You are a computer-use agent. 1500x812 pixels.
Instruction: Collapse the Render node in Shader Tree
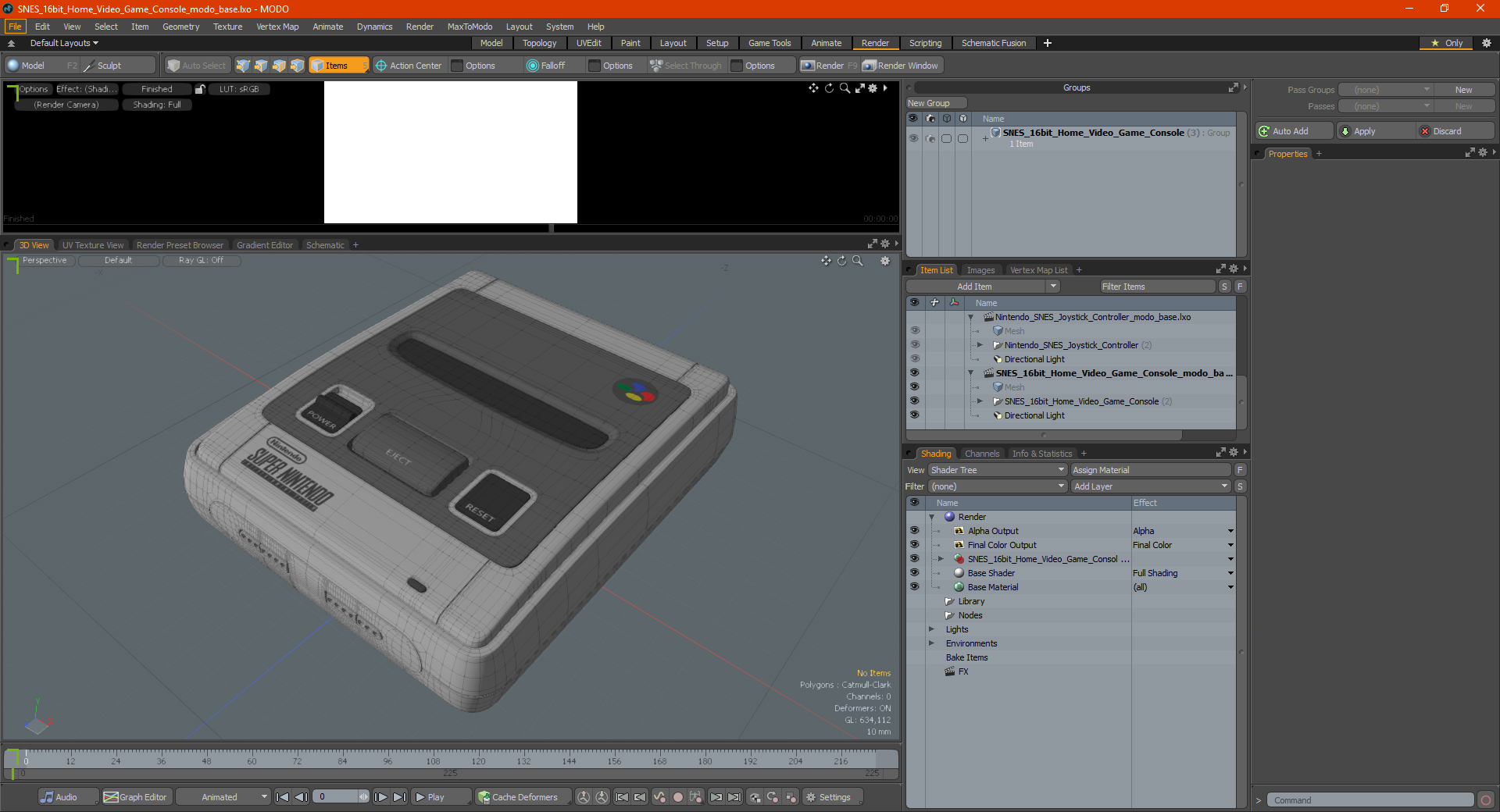click(x=931, y=517)
